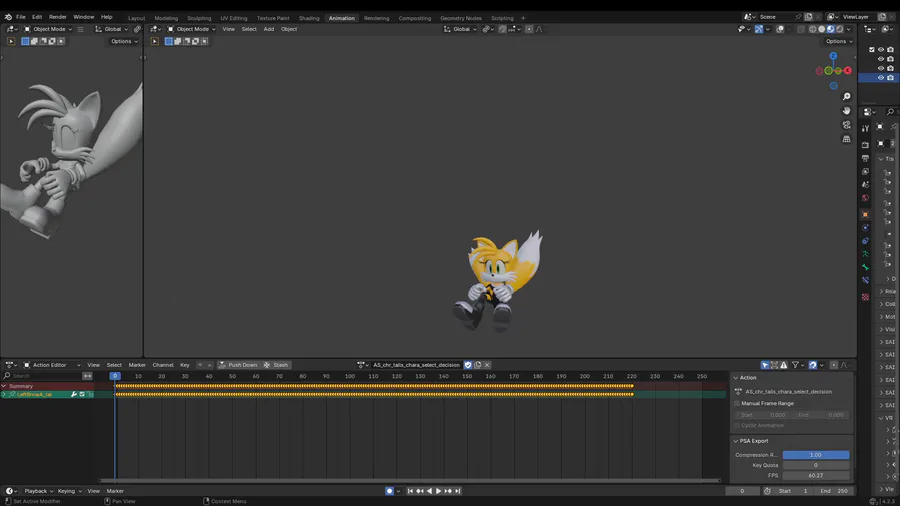Viewport: 900px width, 506px height.
Task: Click the red X axis on the navigation gizmo
Action: click(x=847, y=71)
